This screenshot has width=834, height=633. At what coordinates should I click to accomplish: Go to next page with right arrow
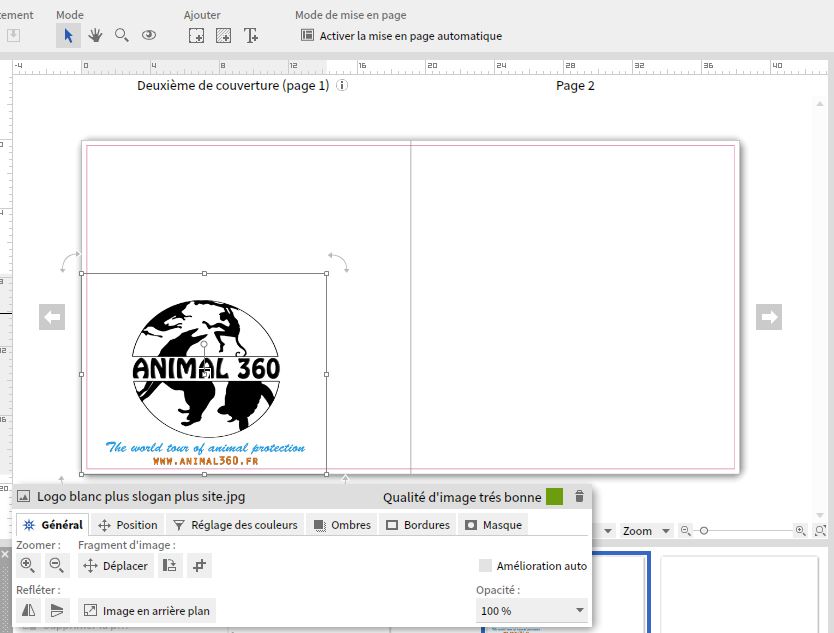[x=769, y=317]
